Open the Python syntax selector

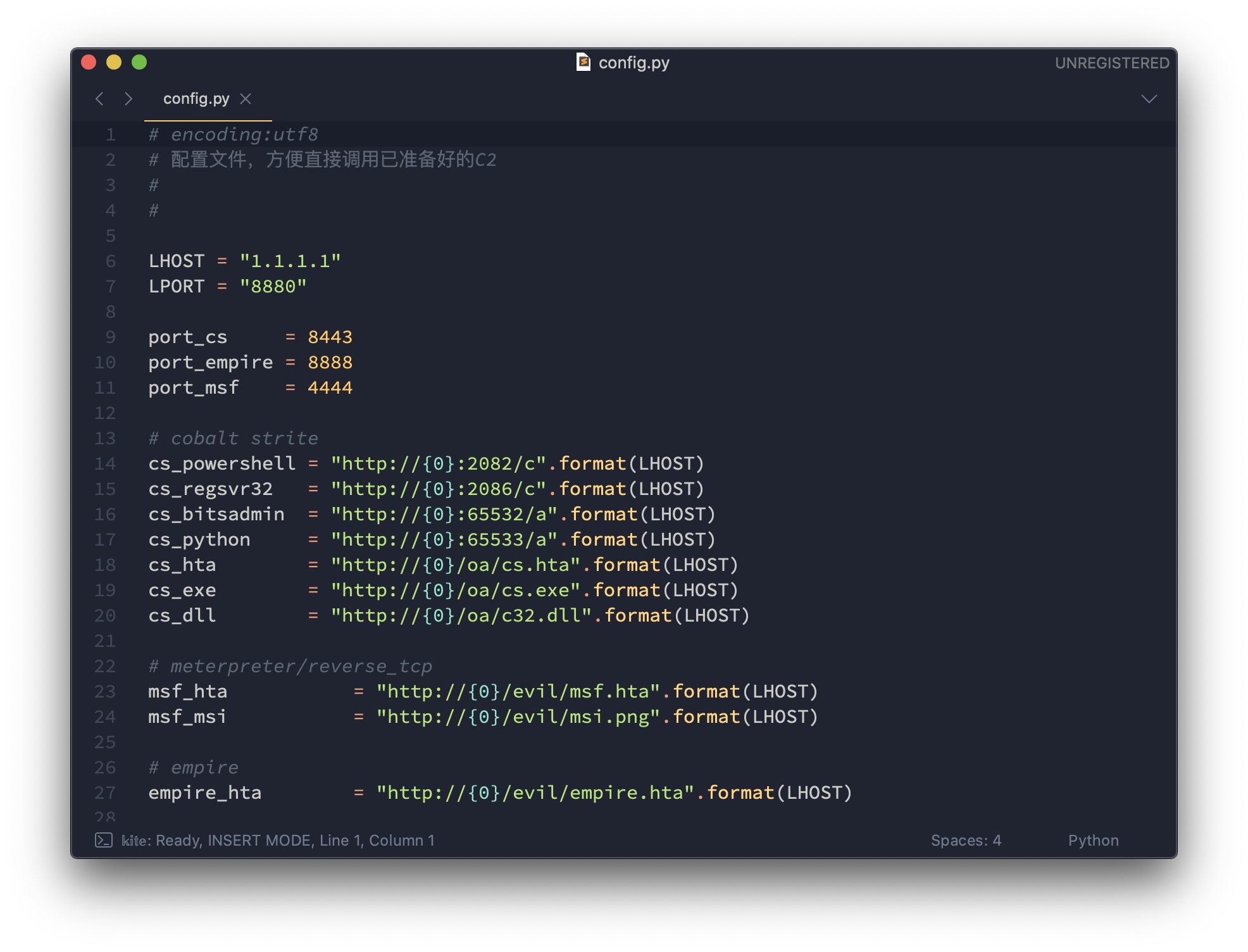[x=1093, y=840]
